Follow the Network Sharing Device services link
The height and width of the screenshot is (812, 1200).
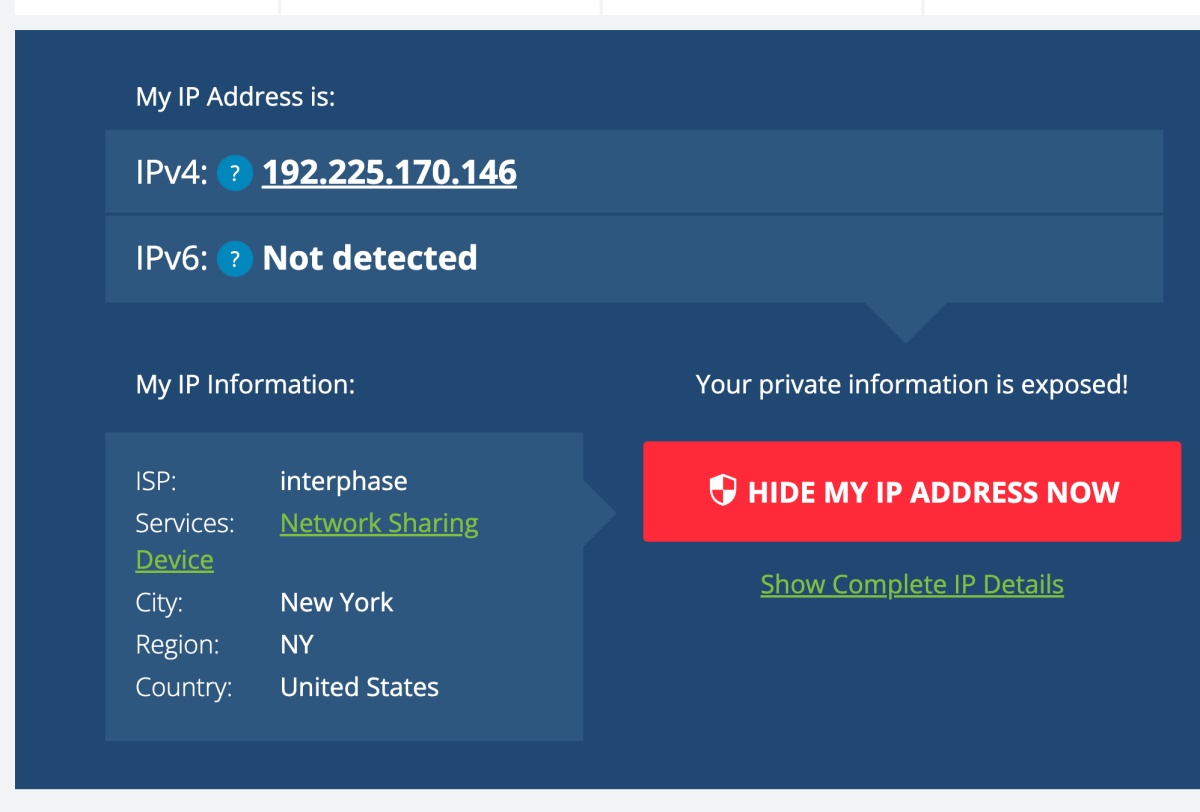[x=379, y=523]
